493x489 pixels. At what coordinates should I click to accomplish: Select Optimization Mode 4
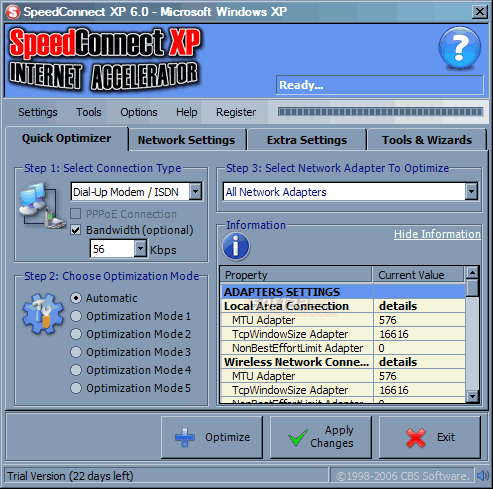tap(76, 370)
